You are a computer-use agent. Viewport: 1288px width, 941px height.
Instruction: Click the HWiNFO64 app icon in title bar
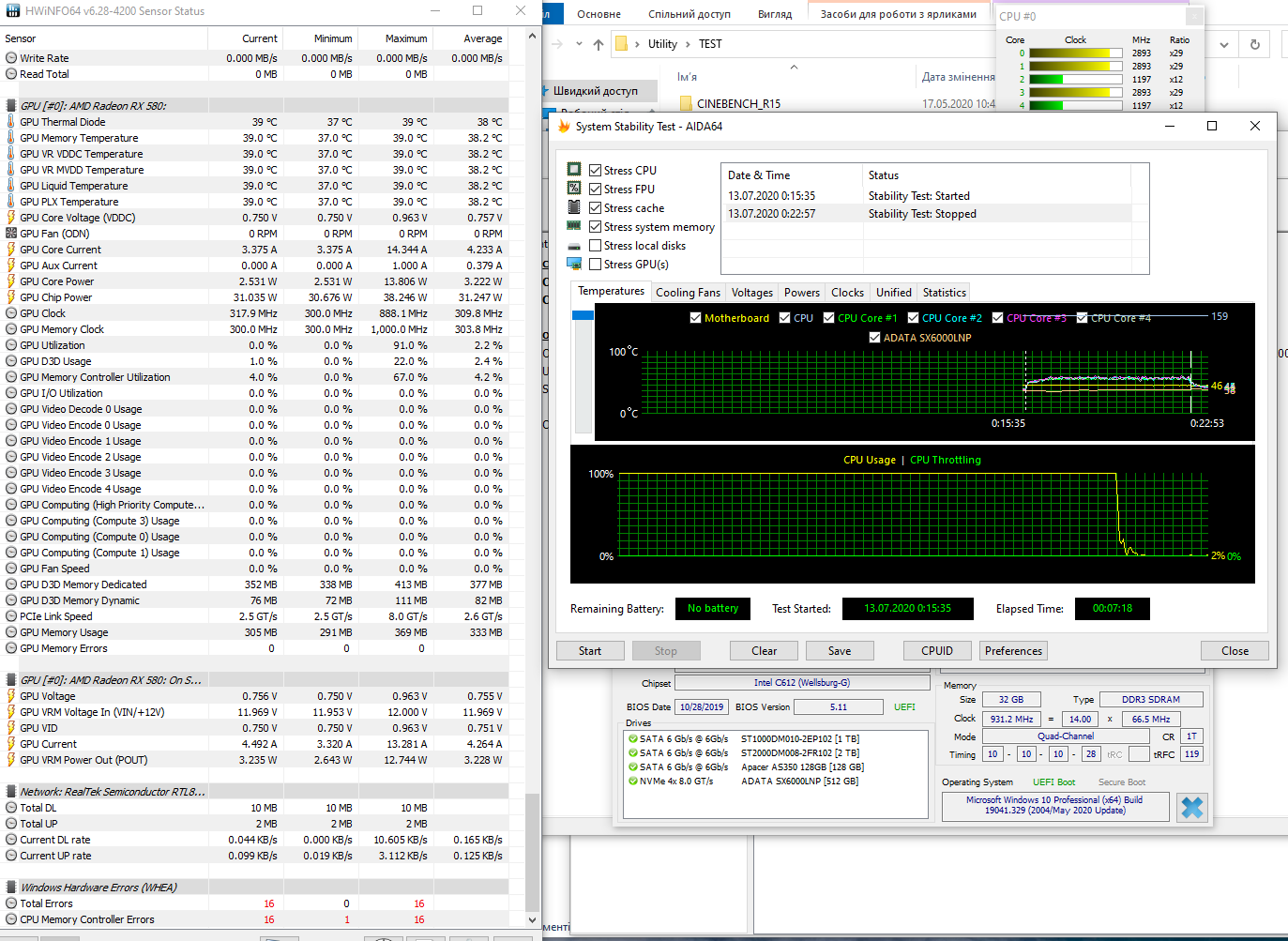tap(11, 11)
